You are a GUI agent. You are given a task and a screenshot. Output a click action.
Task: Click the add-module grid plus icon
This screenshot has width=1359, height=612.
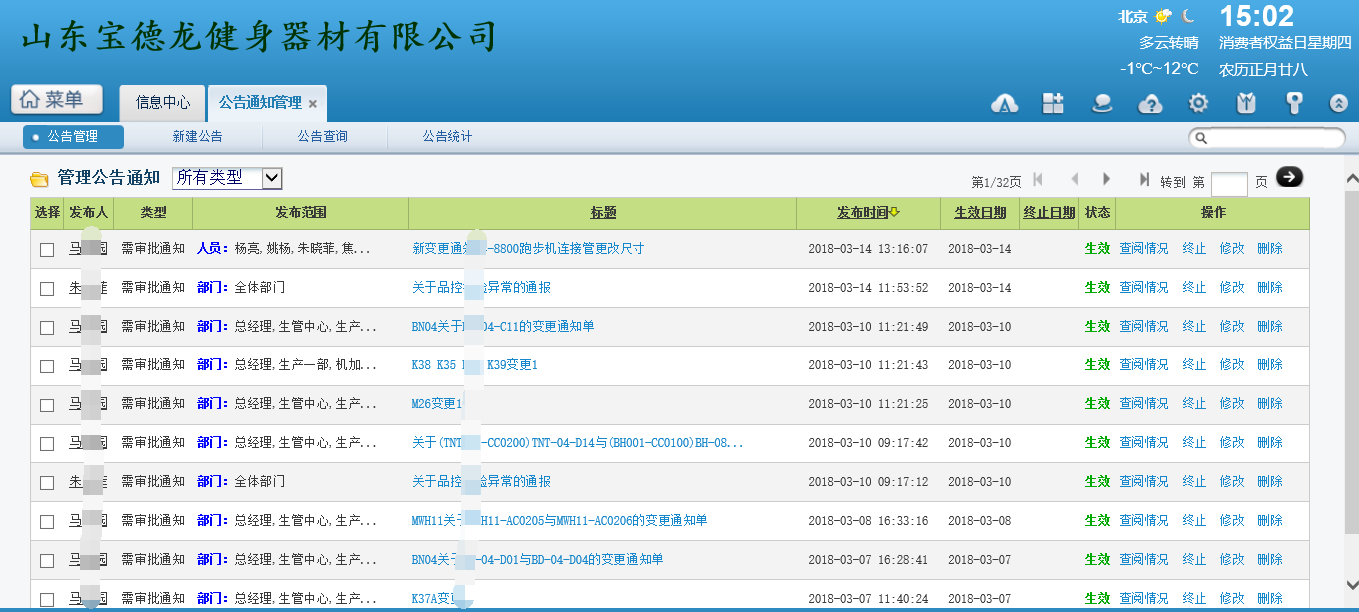pos(1053,103)
